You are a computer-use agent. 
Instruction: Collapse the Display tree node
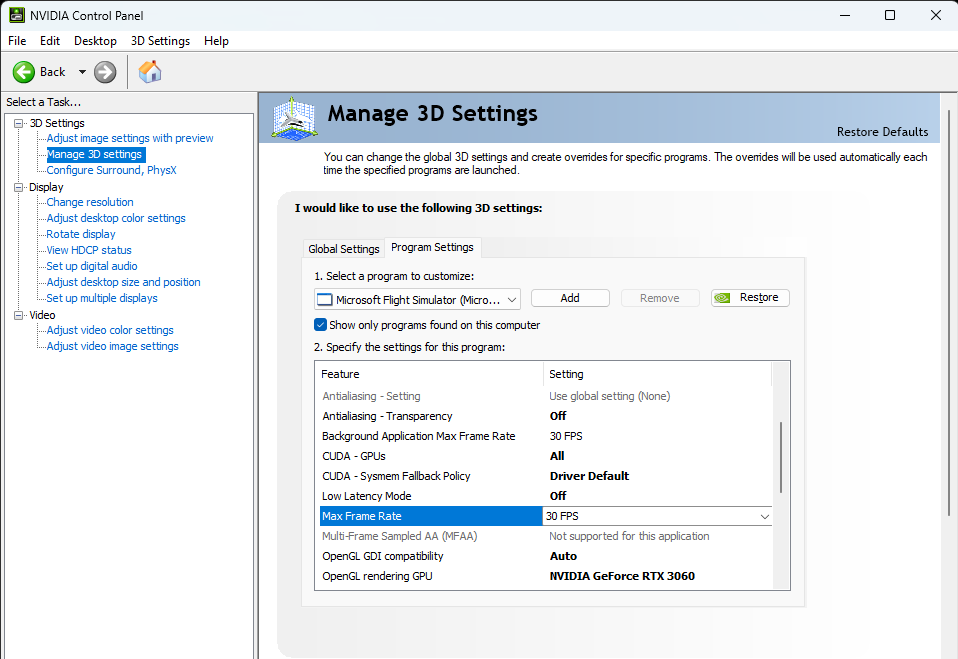[x=19, y=188]
